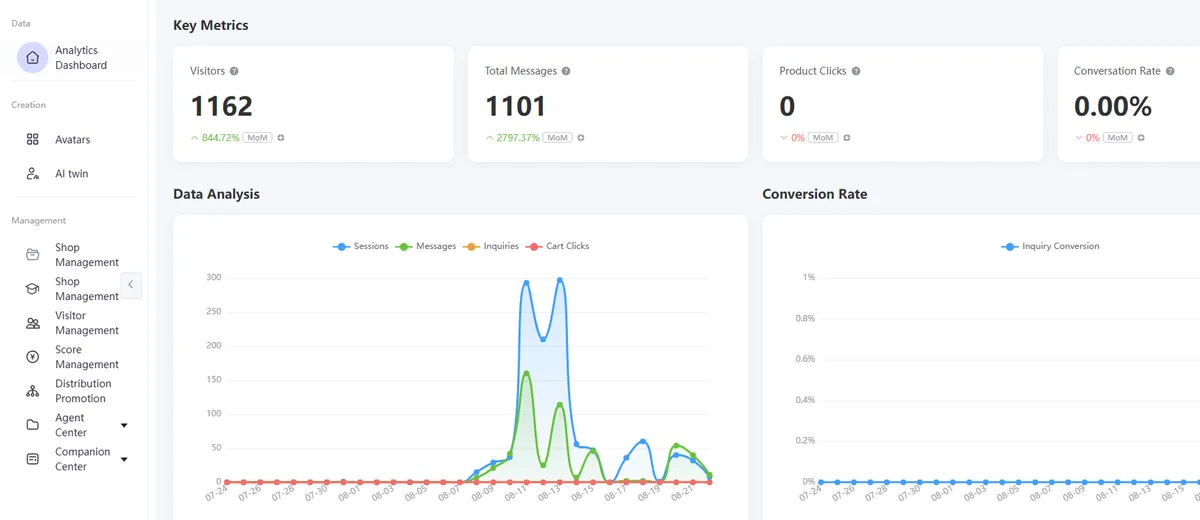Click the green Messages peak near 160
This screenshot has height=520, width=1200.
[526, 373]
